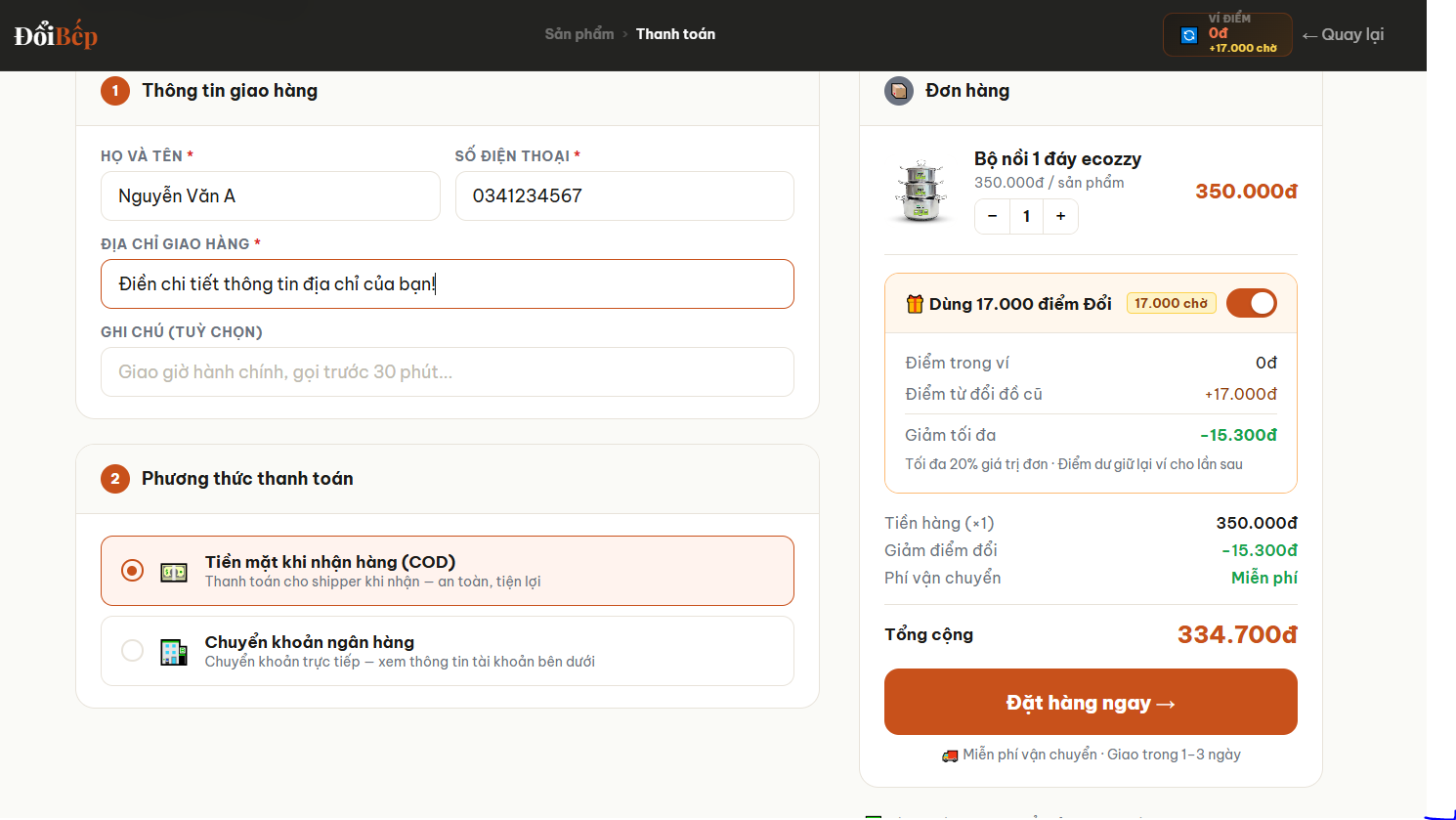Screen dimensions: 1456x820
Task: Click the delivery truck icon
Action: click(x=950, y=755)
